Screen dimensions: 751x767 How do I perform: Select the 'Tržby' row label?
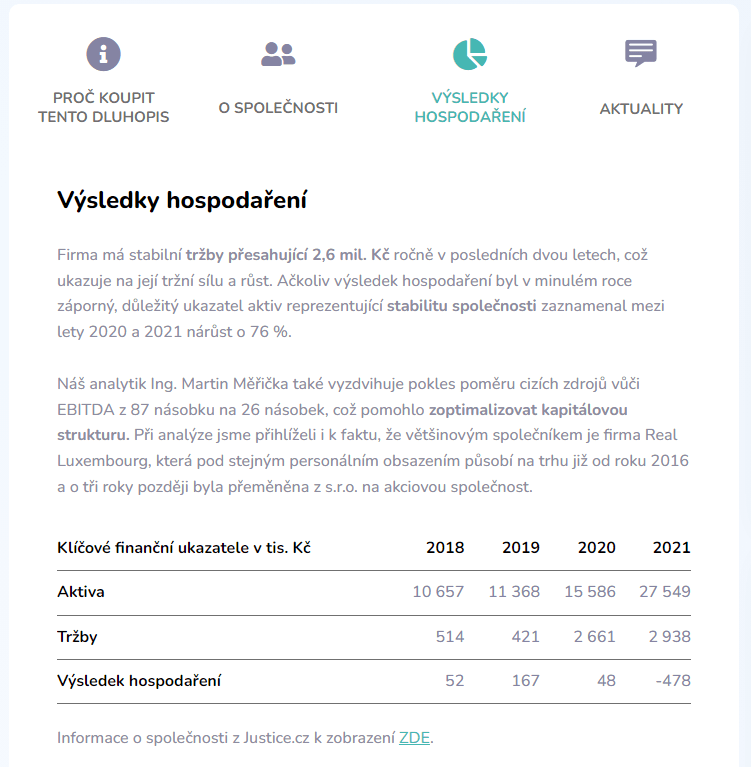tap(77, 637)
